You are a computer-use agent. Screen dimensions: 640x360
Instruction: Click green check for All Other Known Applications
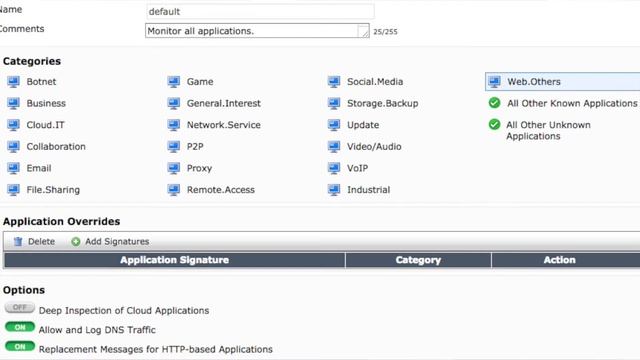pyautogui.click(x=494, y=103)
